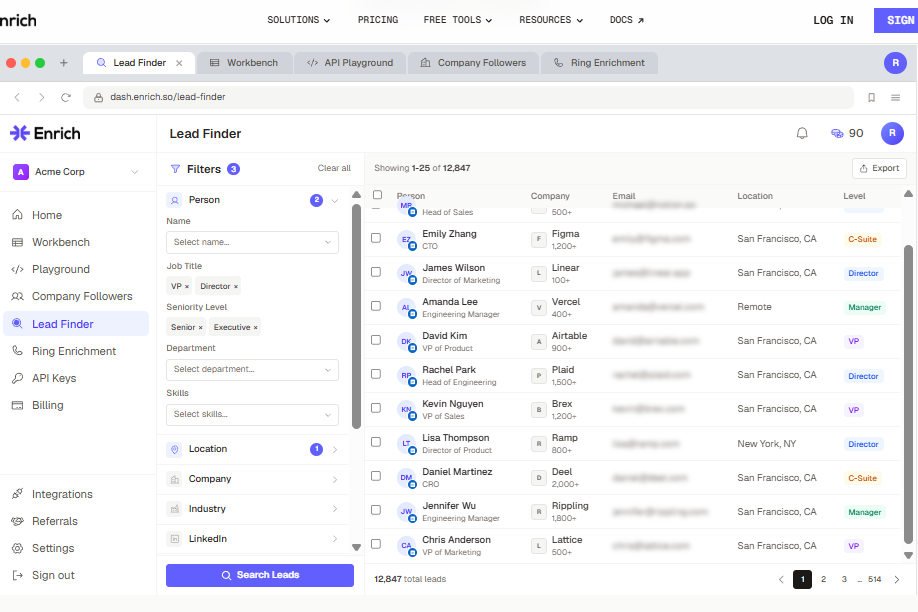Open the Select department dropdown

(x=252, y=370)
